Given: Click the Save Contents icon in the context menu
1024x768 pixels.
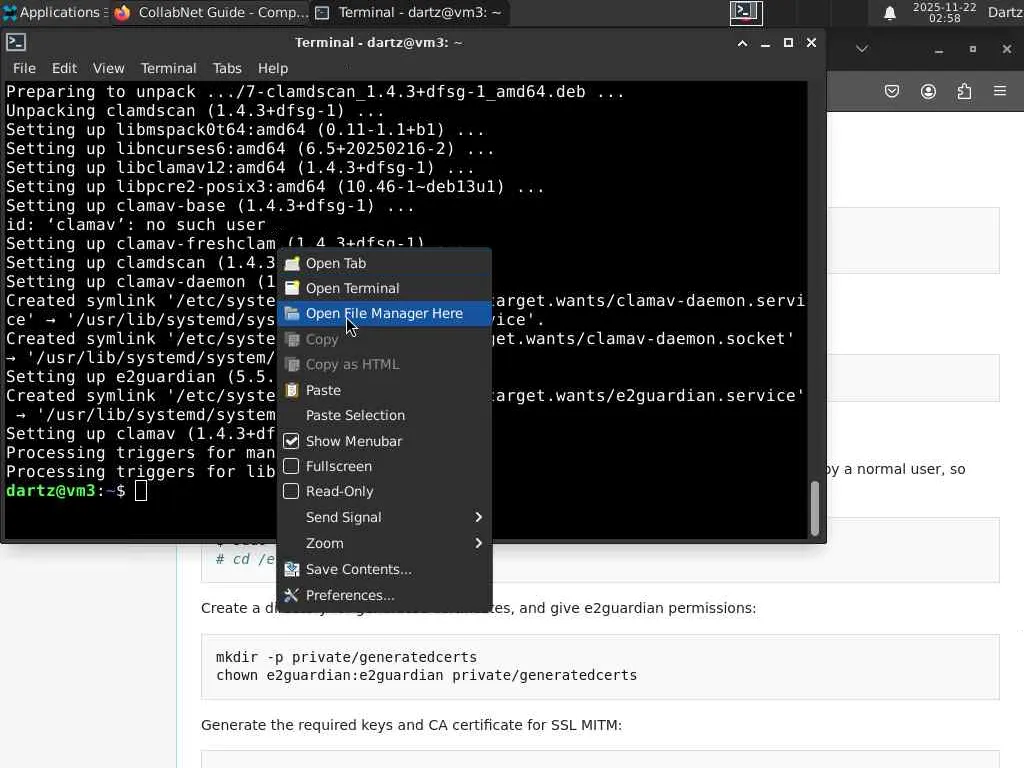Looking at the screenshot, I should pyautogui.click(x=292, y=569).
